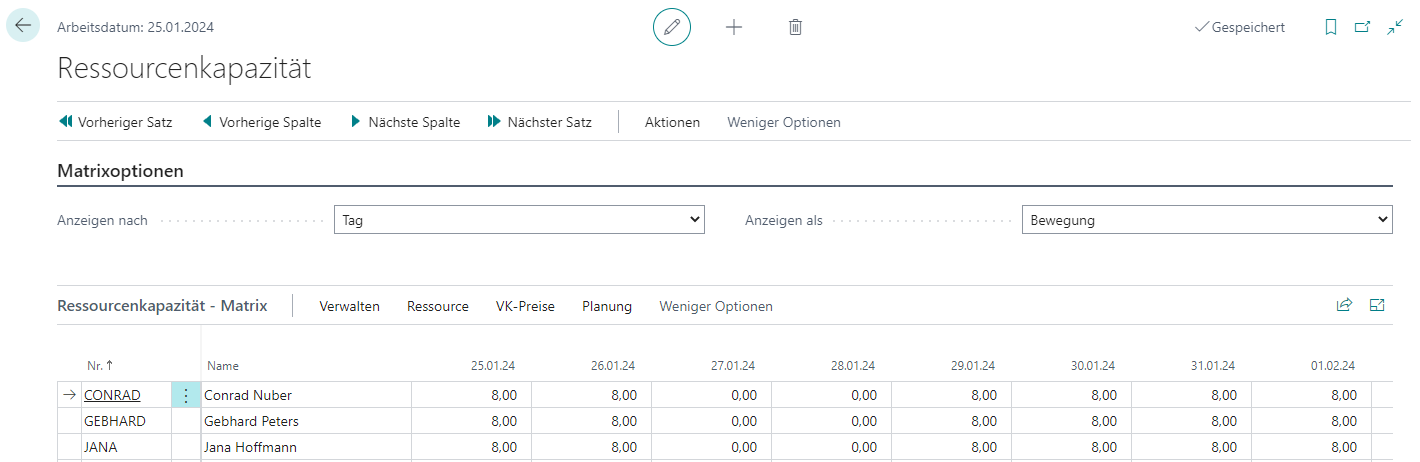Viewport: 1420px width, 462px height.
Task: Delete record with trash icon
Action: coord(795,27)
